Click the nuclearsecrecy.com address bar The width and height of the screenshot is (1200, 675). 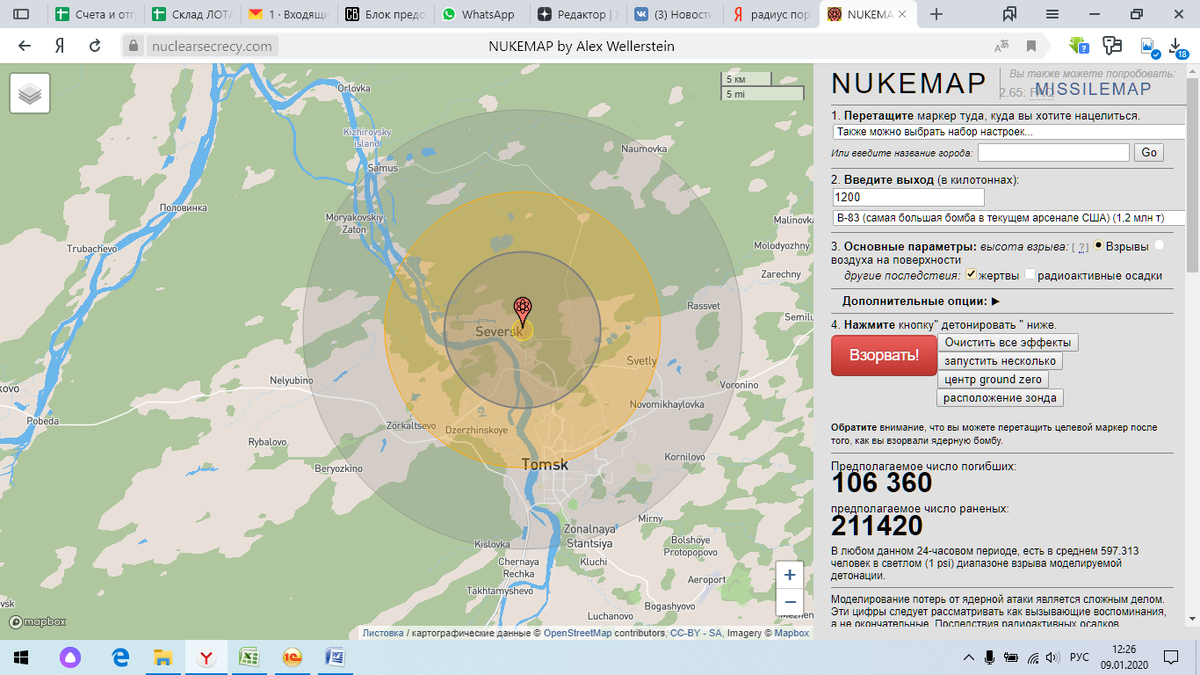click(x=211, y=46)
